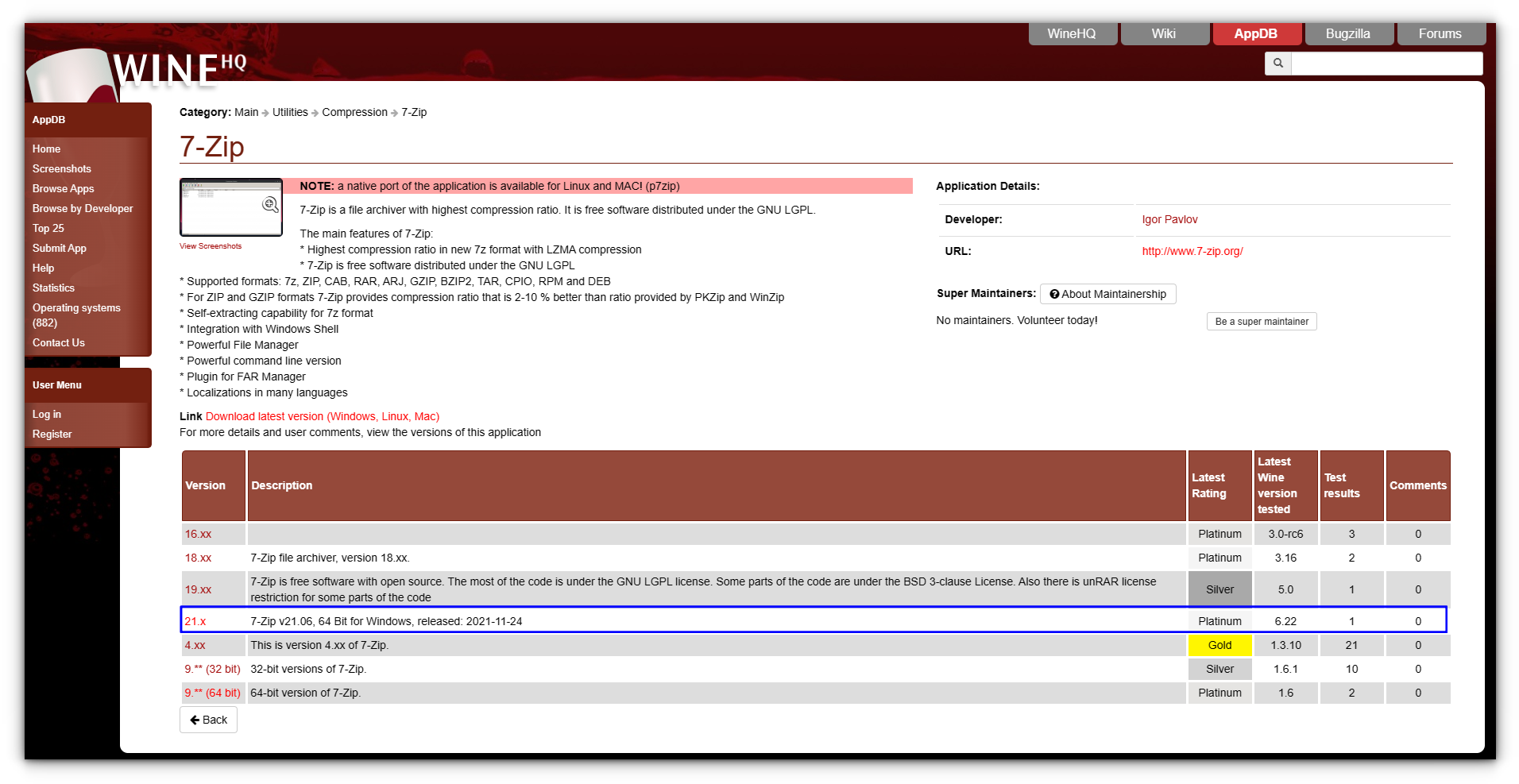This screenshot has width=1519, height=784.
Task: Open the Compression breadcrumb link
Action: click(x=354, y=112)
